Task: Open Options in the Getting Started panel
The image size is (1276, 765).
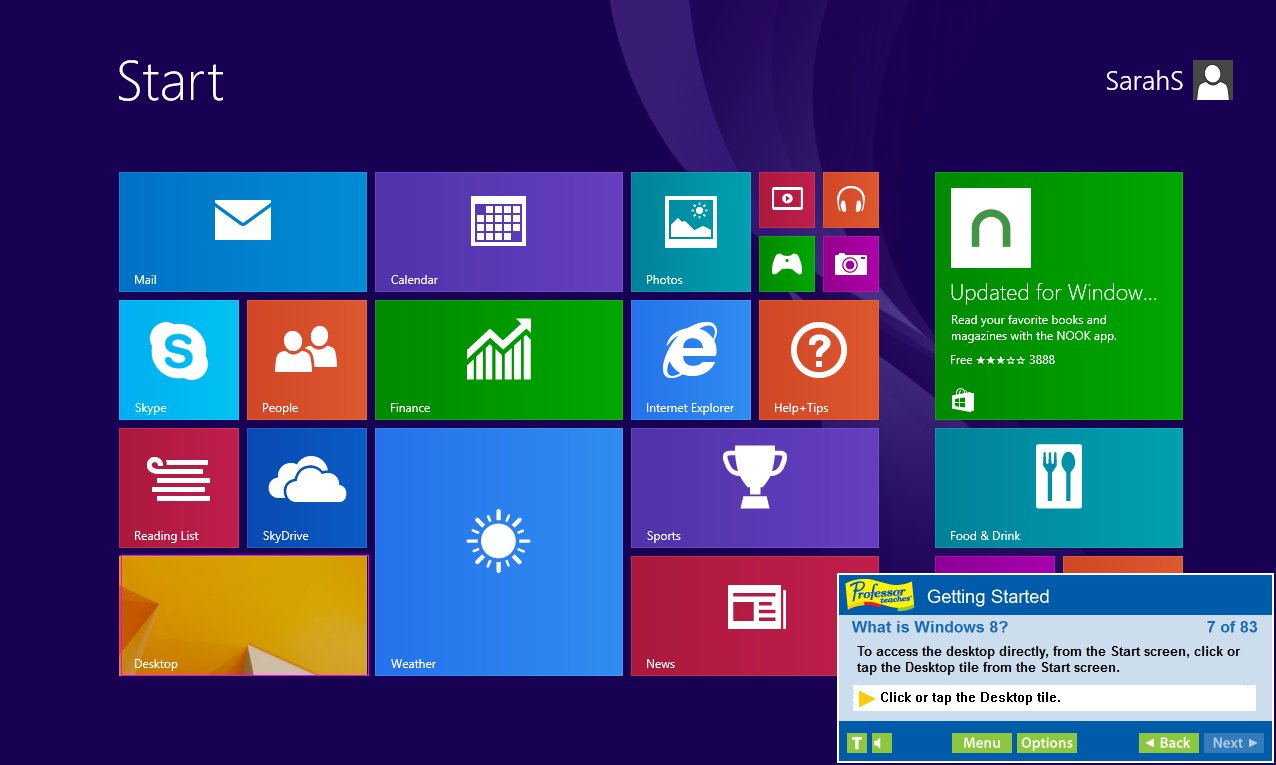Action: pos(1046,743)
